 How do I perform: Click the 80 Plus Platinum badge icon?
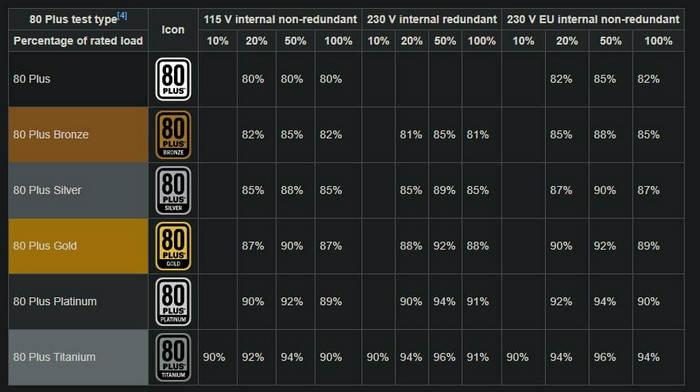[173, 302]
